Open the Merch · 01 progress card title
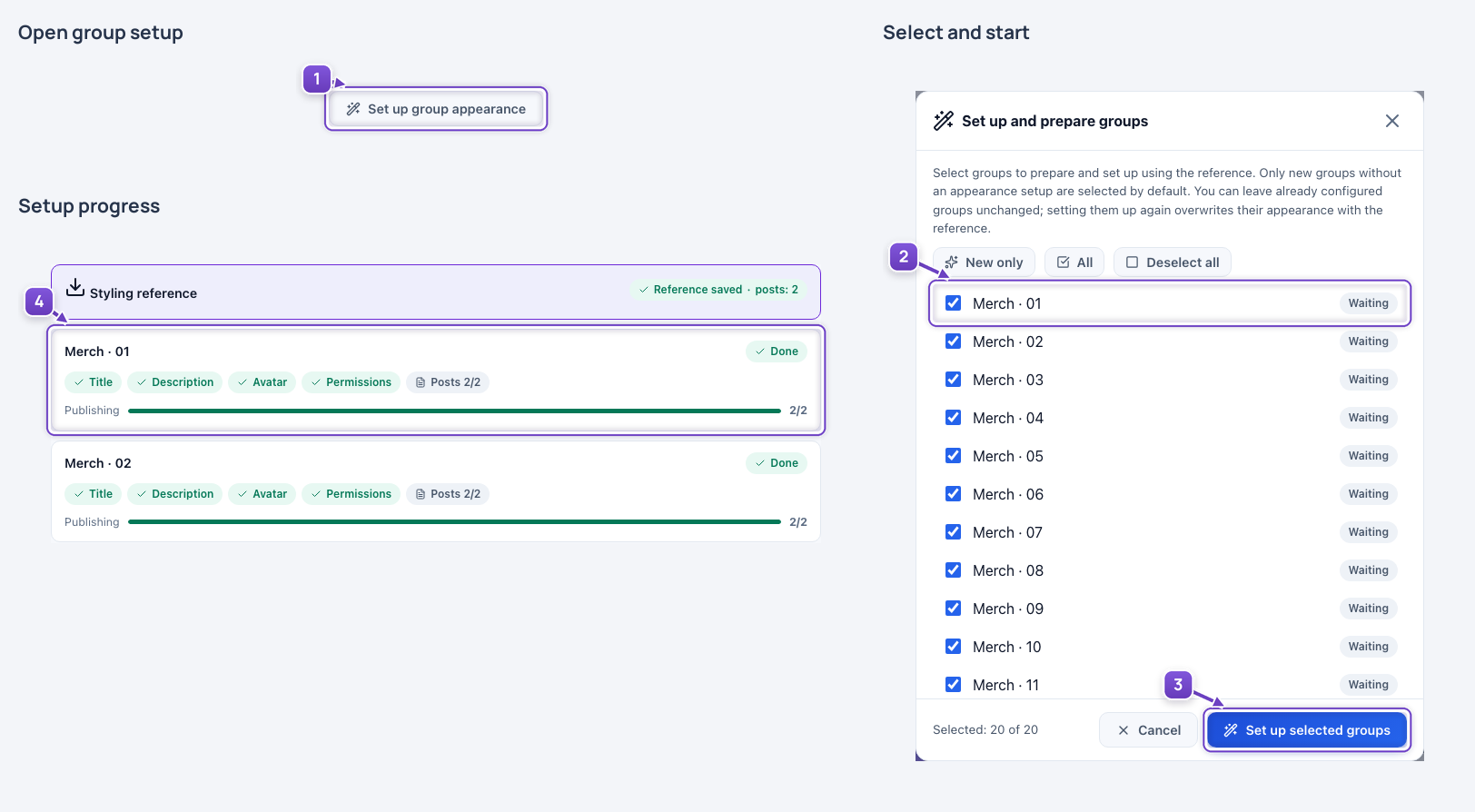1475x812 pixels. coord(97,352)
